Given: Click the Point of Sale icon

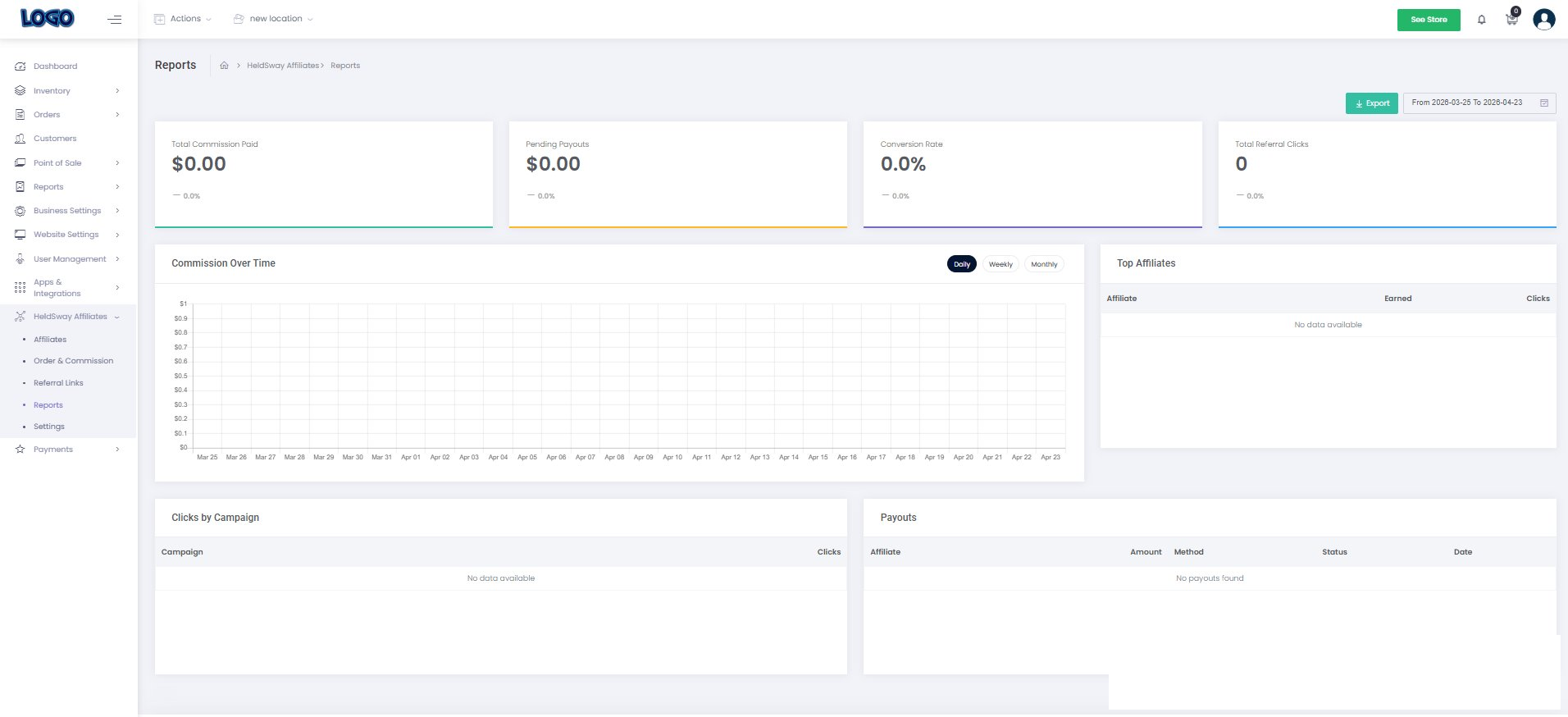Looking at the screenshot, I should click(20, 163).
